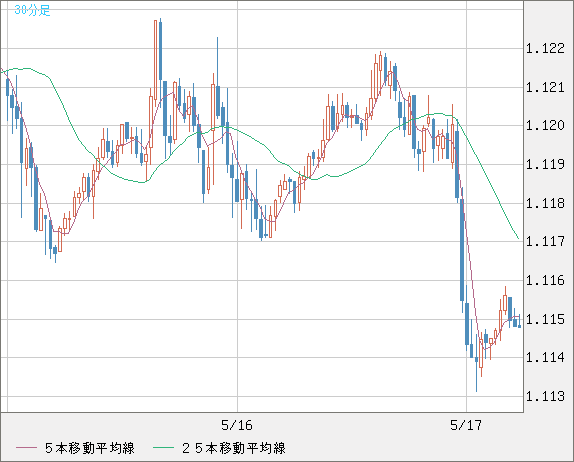Click the 5/16 date axis label
Viewport: 574px width, 462px height.
point(237,425)
